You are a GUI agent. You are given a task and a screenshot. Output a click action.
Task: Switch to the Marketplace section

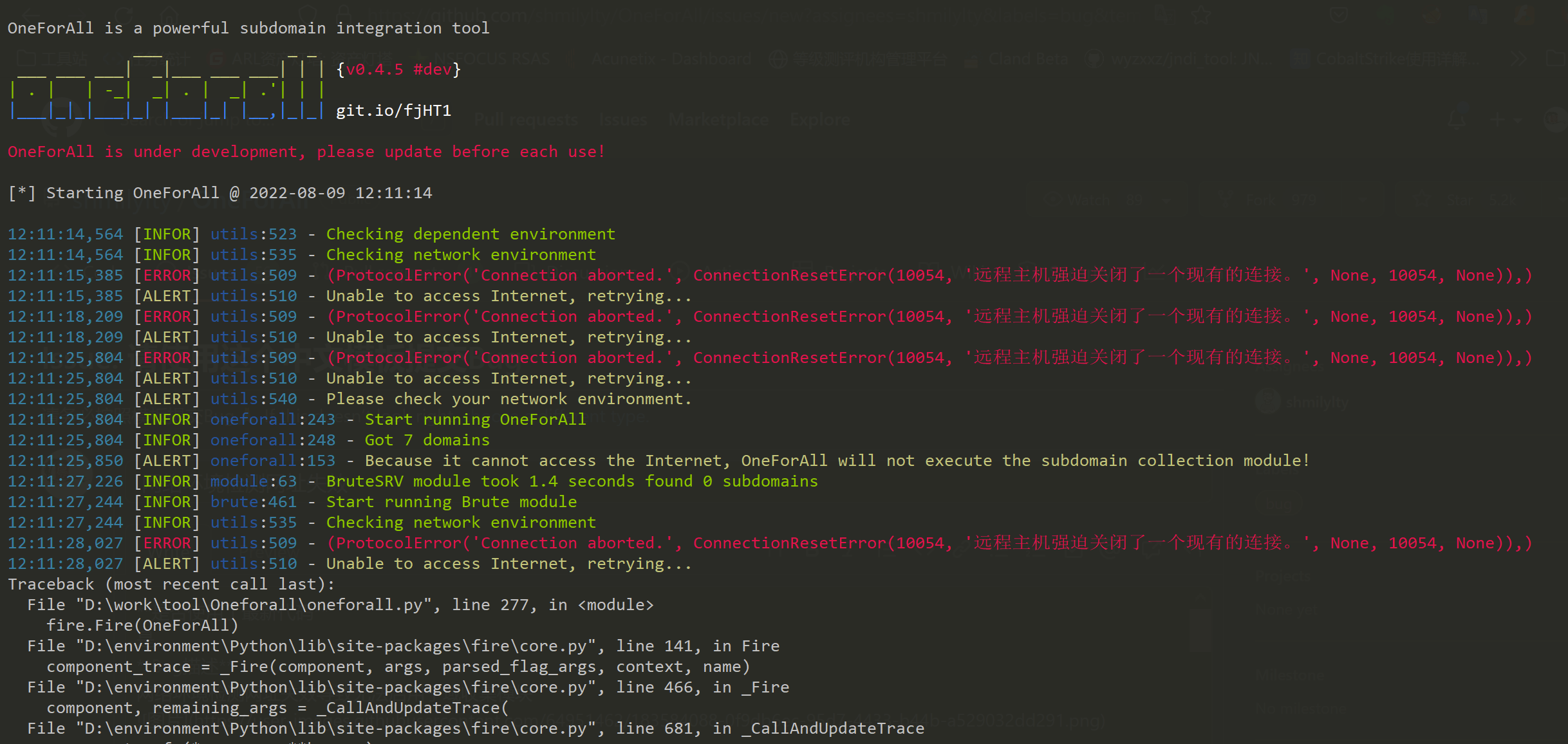tap(718, 119)
